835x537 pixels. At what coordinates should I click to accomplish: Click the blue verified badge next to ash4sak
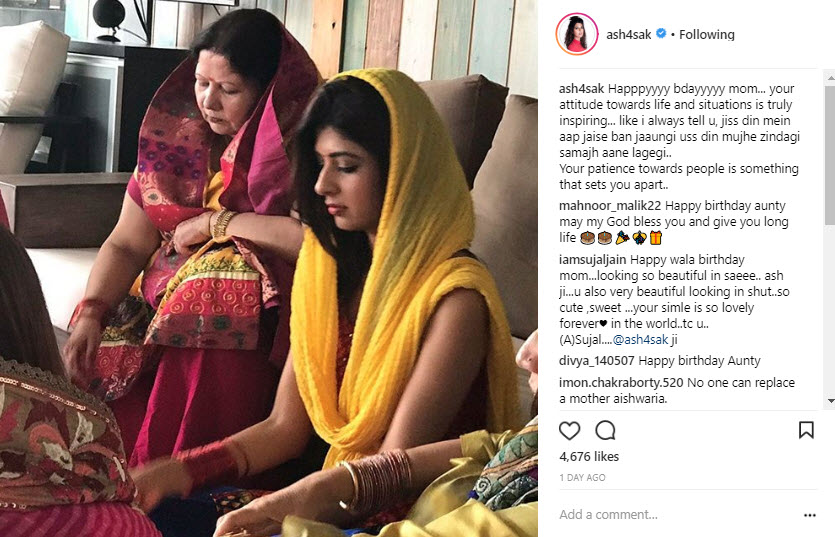pos(661,34)
